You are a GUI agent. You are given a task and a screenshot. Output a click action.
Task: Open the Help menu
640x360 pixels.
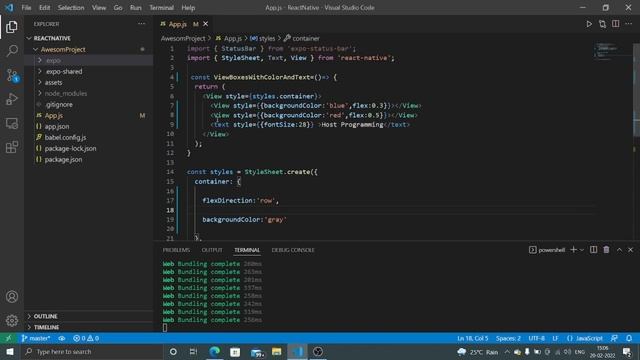click(188, 8)
